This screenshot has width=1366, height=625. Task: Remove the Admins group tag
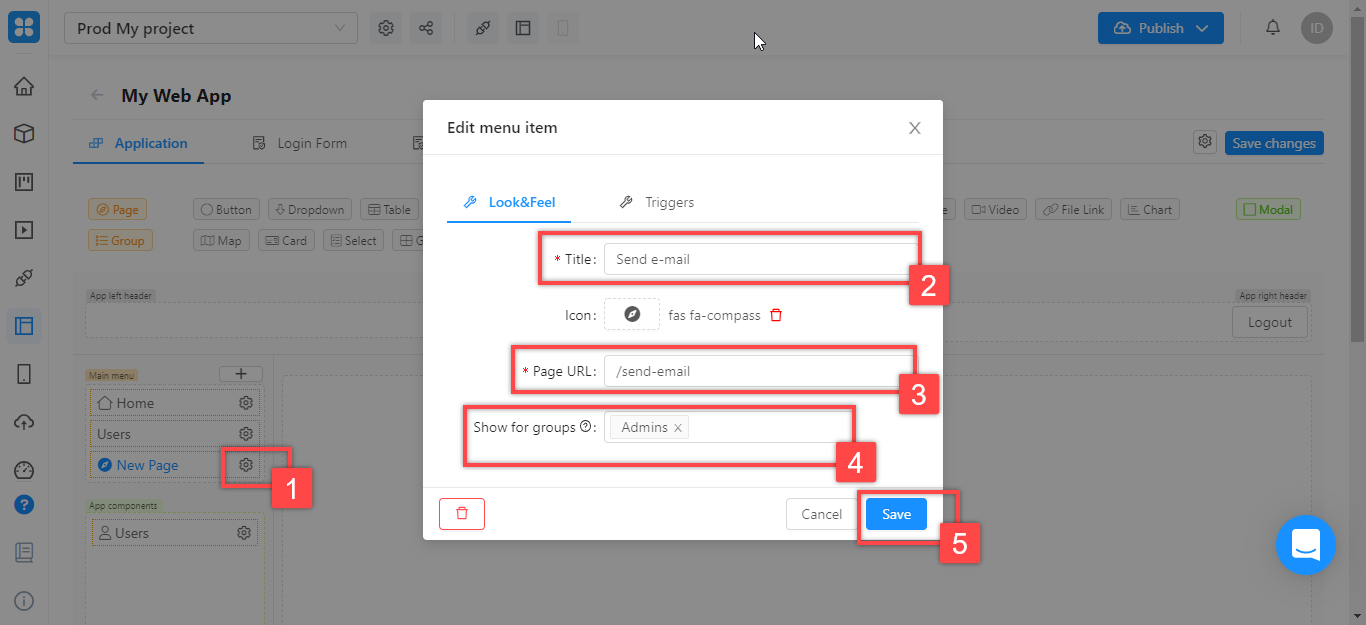pyautogui.click(x=678, y=428)
